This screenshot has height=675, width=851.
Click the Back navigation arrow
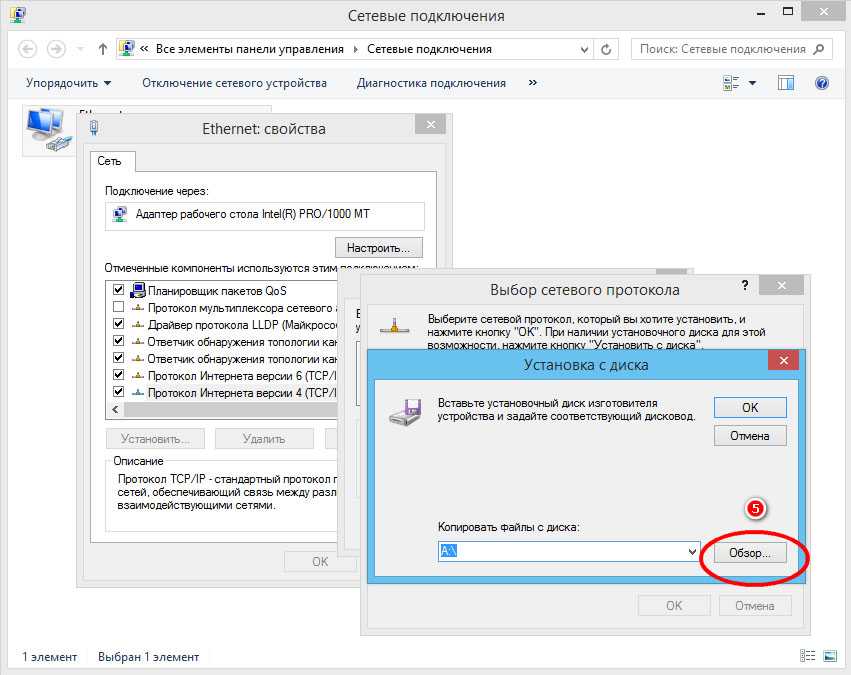27,49
